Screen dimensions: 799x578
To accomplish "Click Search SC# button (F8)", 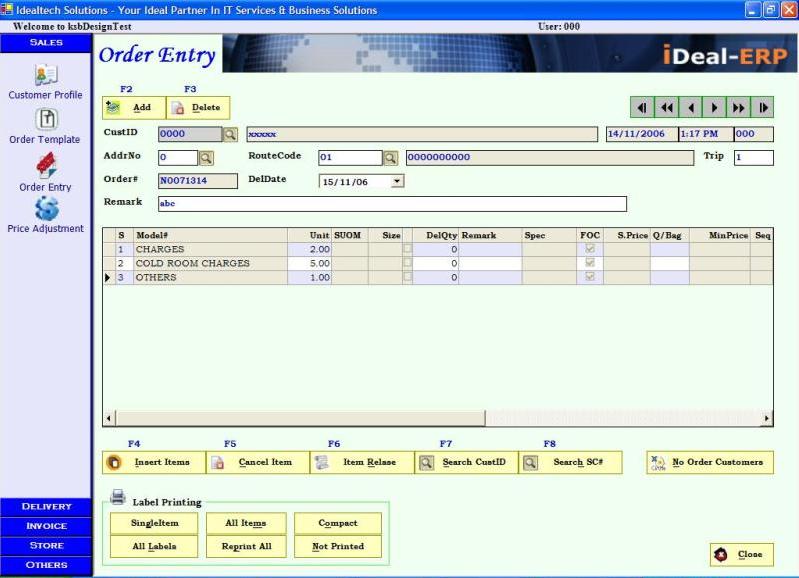I will [570, 462].
